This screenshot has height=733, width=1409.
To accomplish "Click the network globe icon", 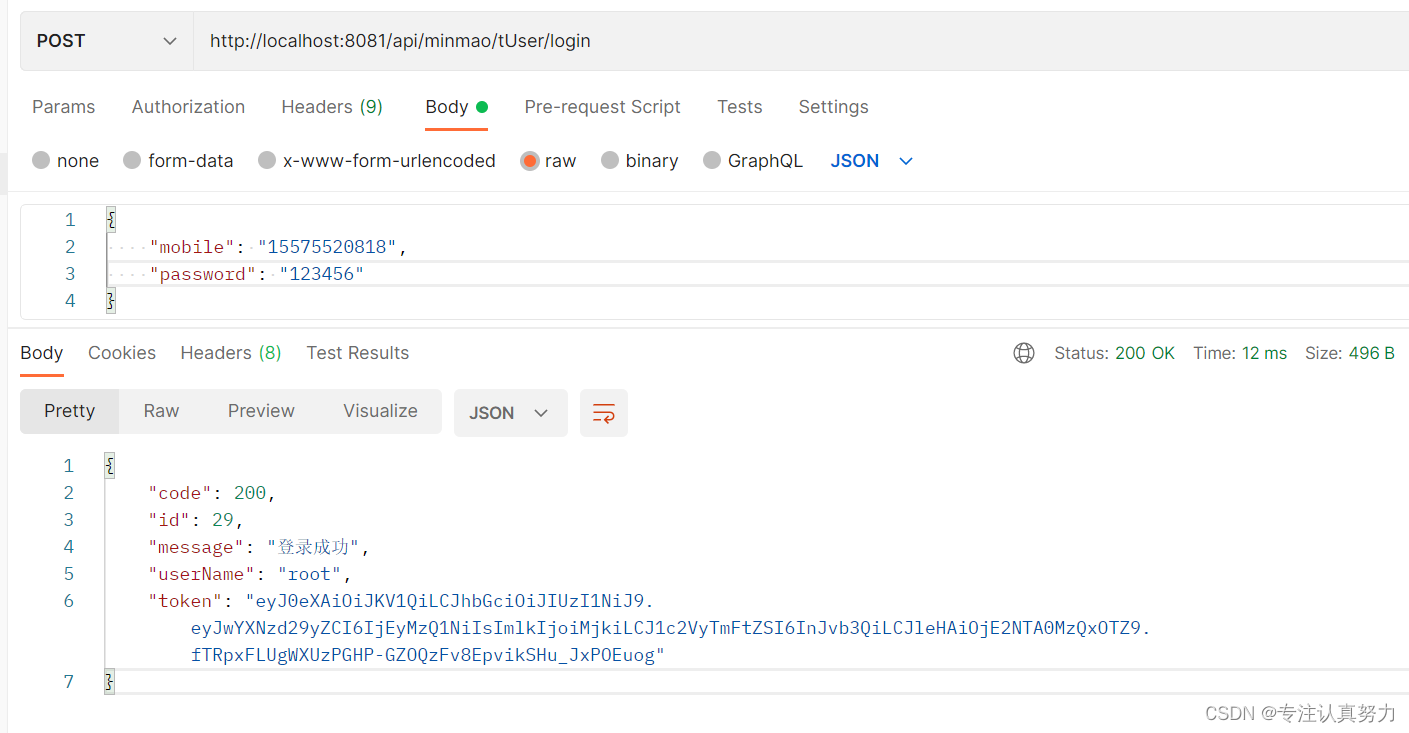I will coord(1024,353).
